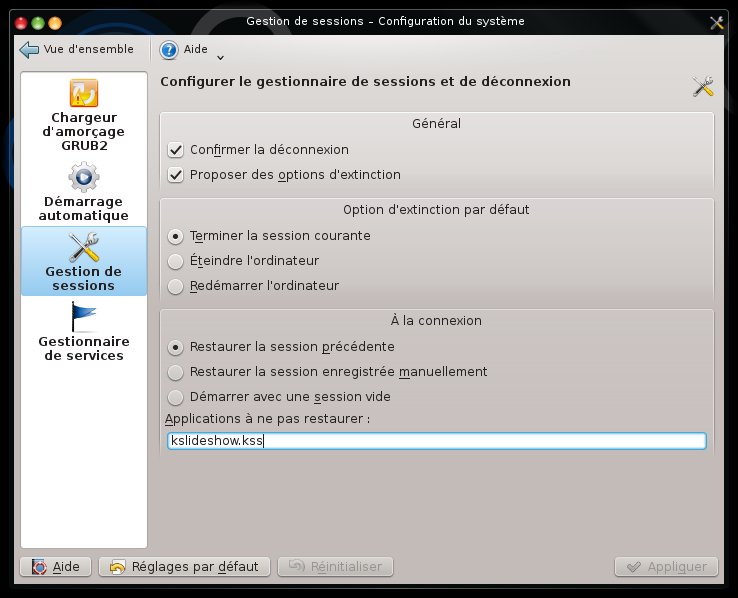This screenshot has height=598, width=738.
Task: Click the Appliquer button
Action: (x=666, y=566)
